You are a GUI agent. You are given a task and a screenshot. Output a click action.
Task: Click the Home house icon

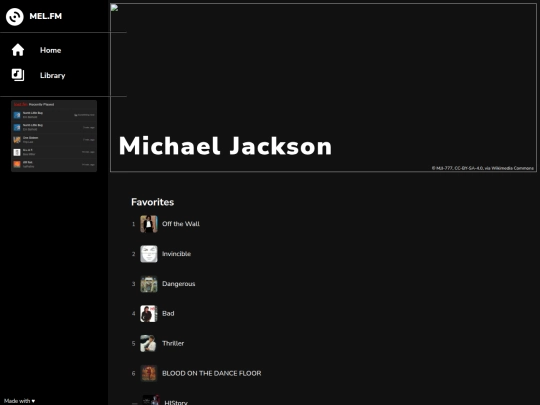click(x=18, y=50)
